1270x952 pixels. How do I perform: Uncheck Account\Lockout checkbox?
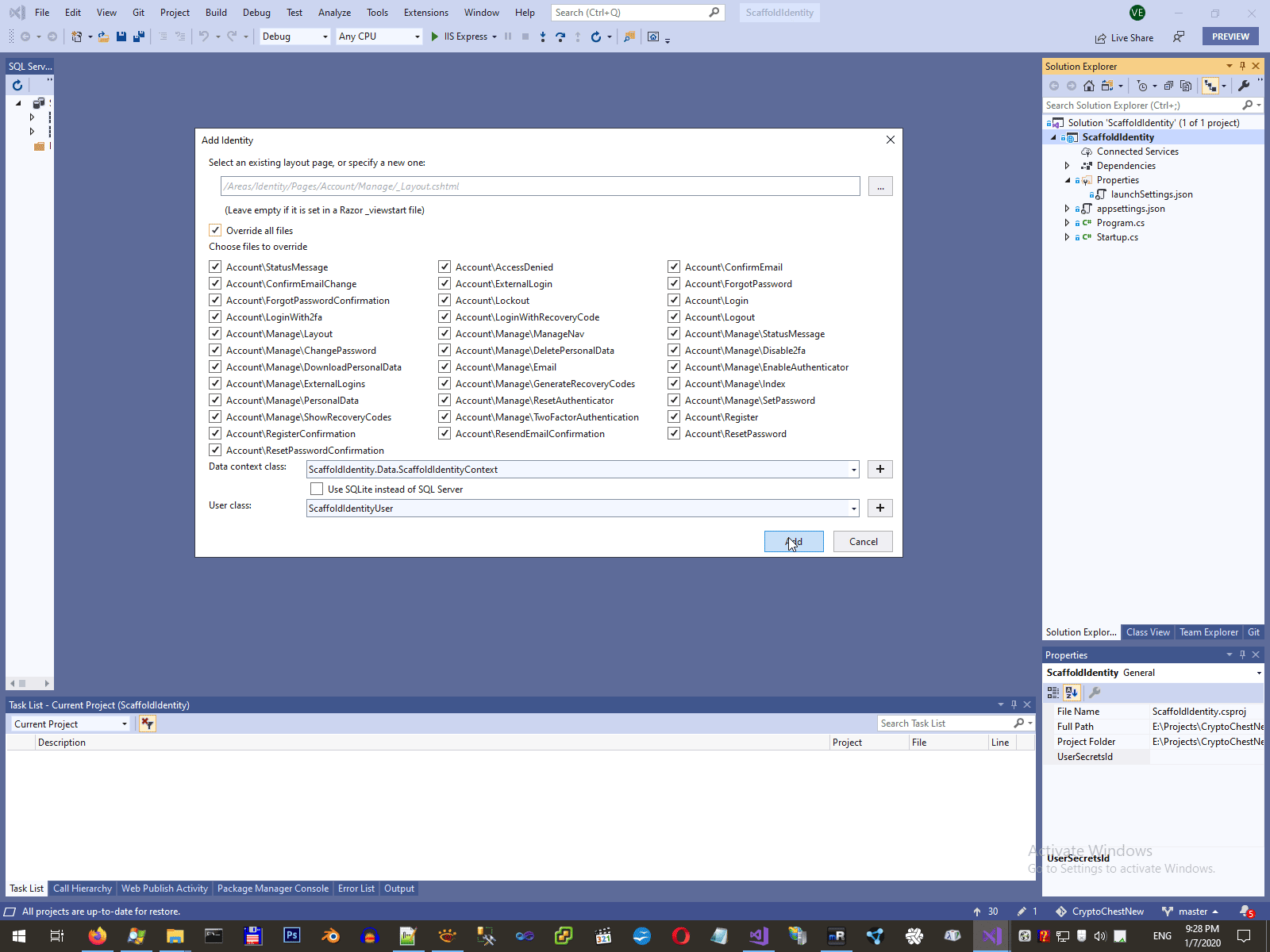click(444, 300)
